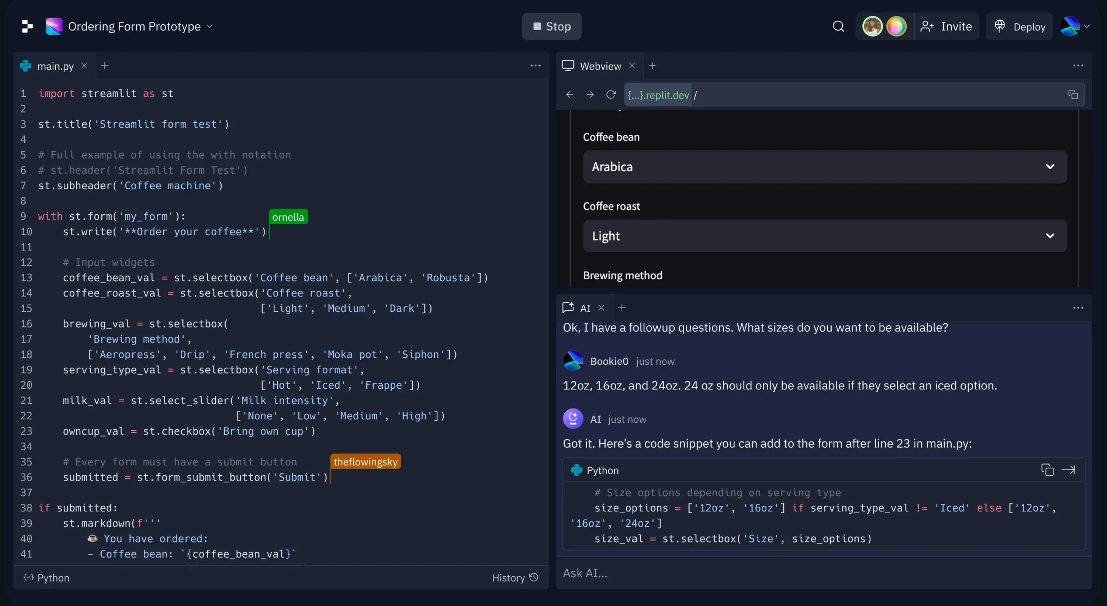The width and height of the screenshot is (1107, 606).
Task: Add a new tab next to AI
Action: coord(621,308)
